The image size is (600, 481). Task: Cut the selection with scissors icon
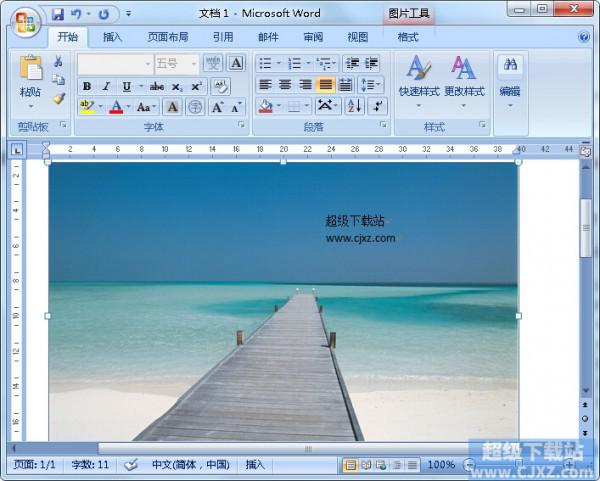point(58,61)
